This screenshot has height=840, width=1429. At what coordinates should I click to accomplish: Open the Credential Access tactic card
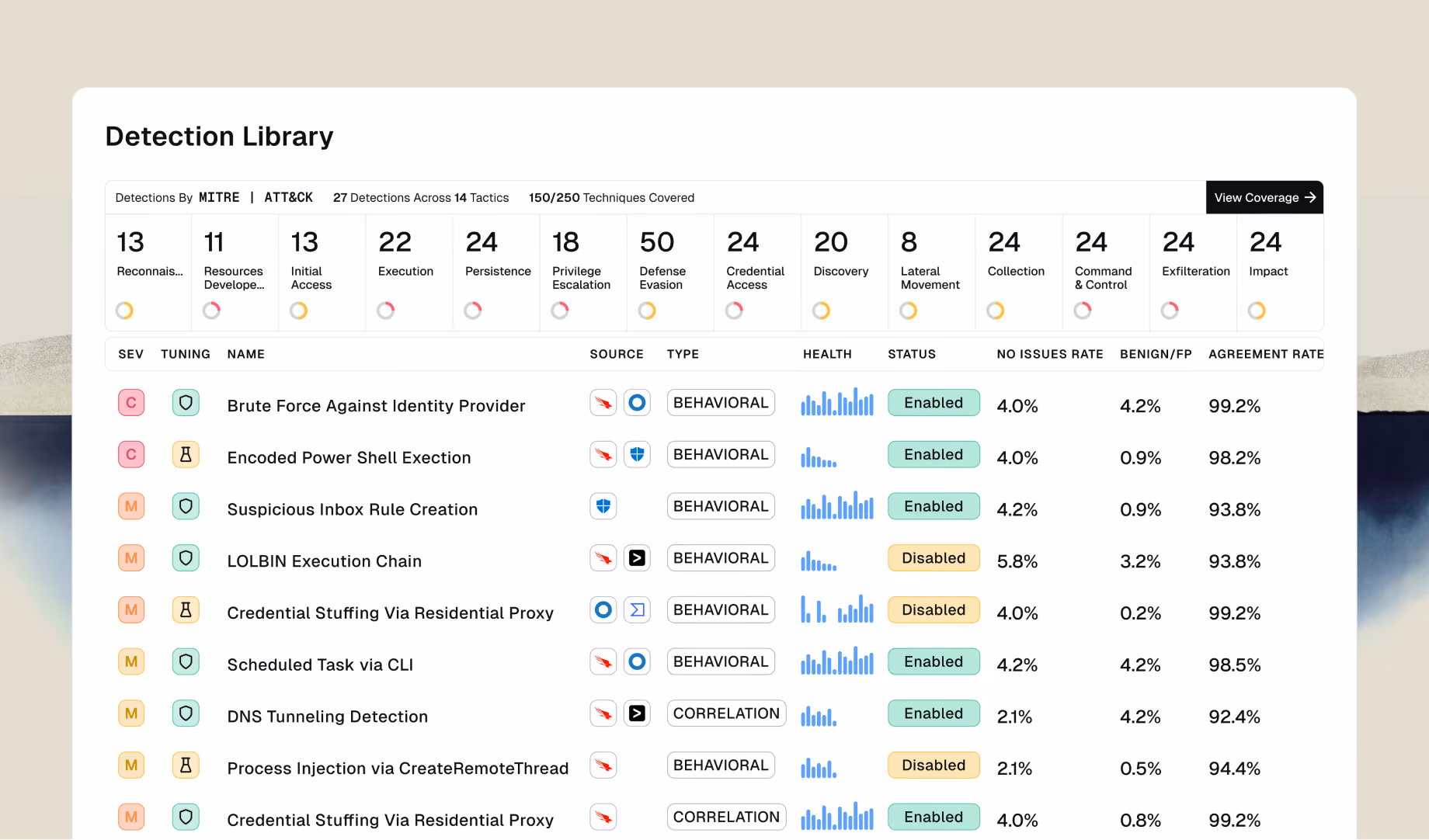point(758,273)
